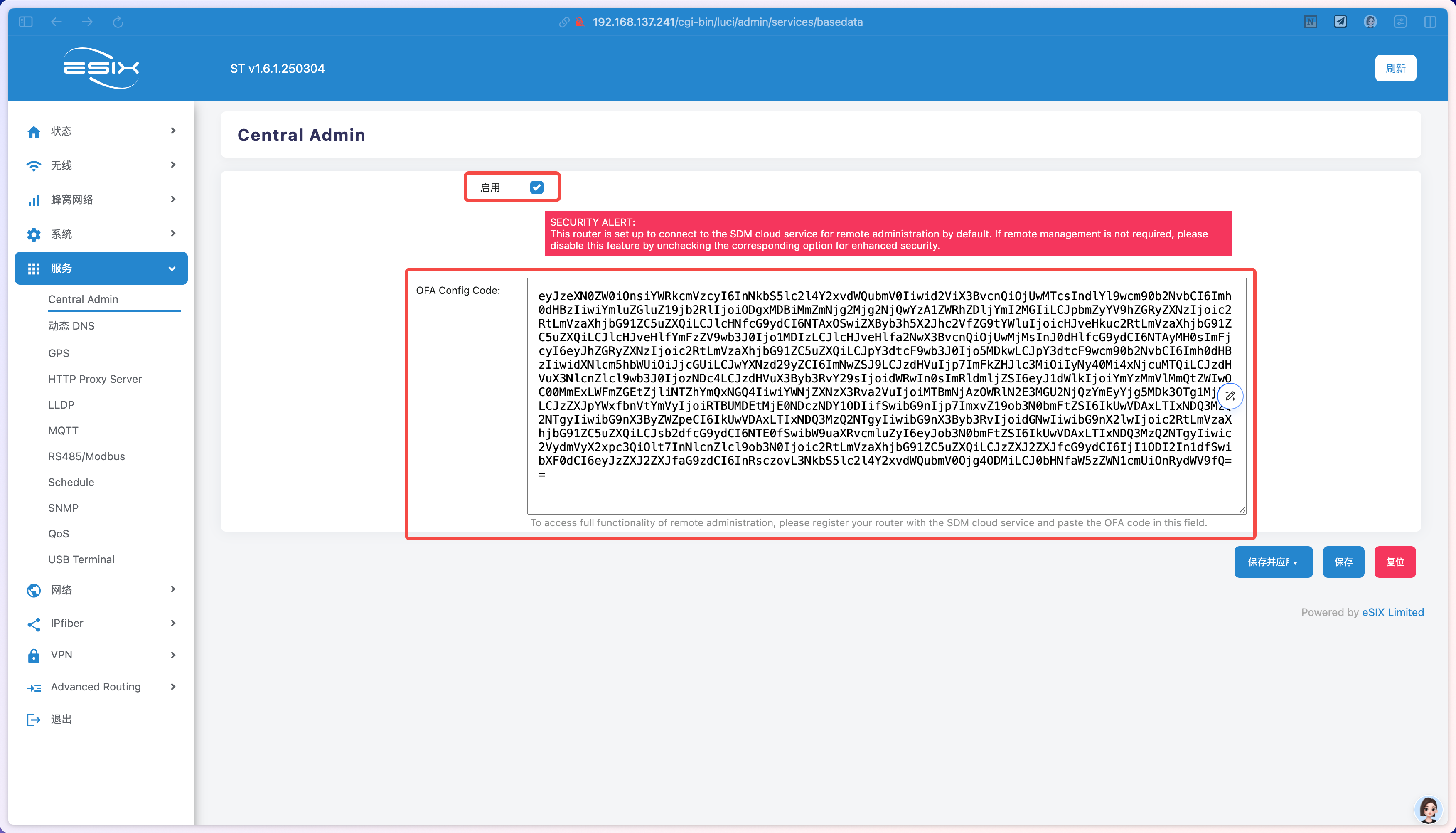Image resolution: width=1456 pixels, height=833 pixels.
Task: Select HTTP Proxy Server menu item
Action: 95,379
